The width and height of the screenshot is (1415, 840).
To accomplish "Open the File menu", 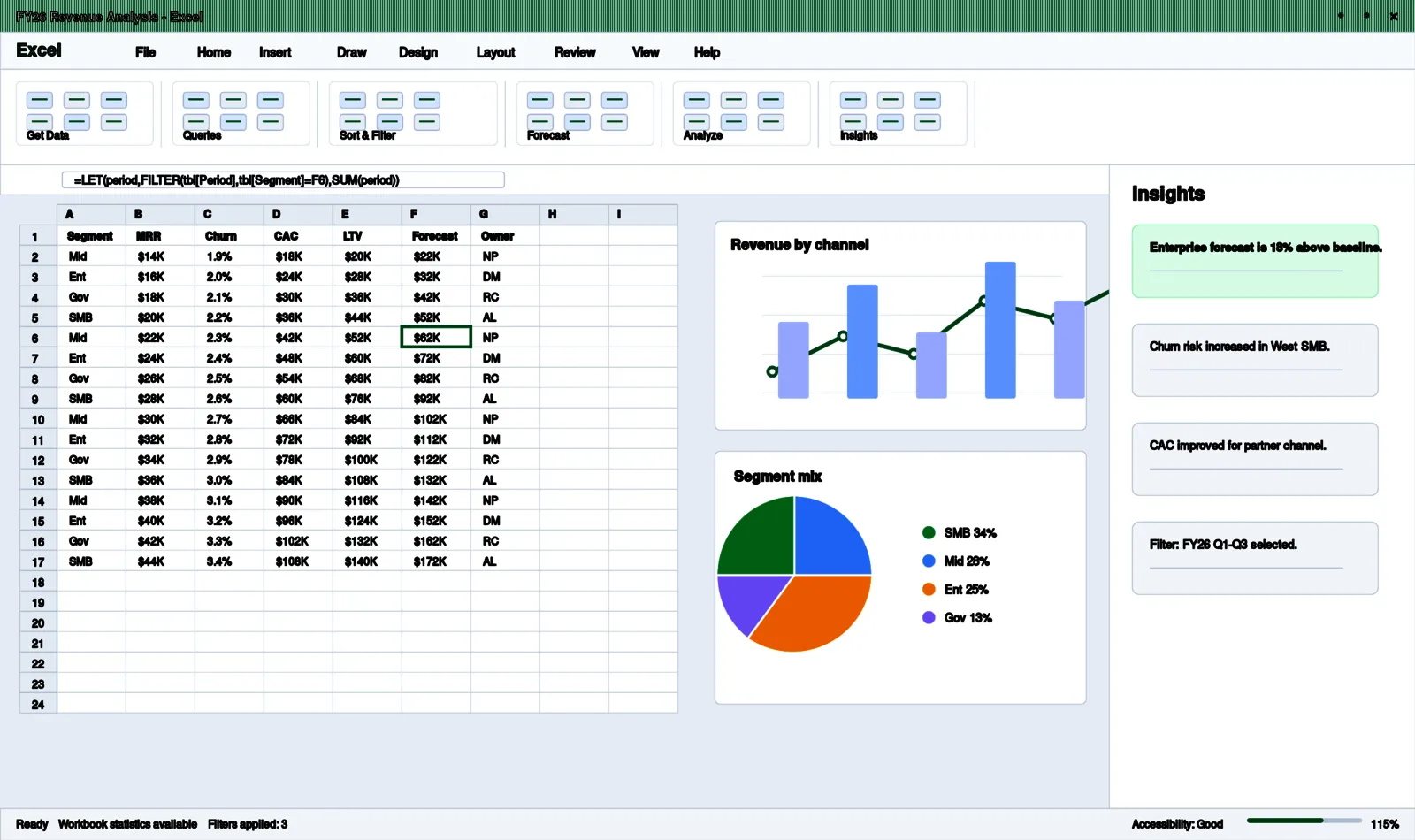I will point(145,52).
